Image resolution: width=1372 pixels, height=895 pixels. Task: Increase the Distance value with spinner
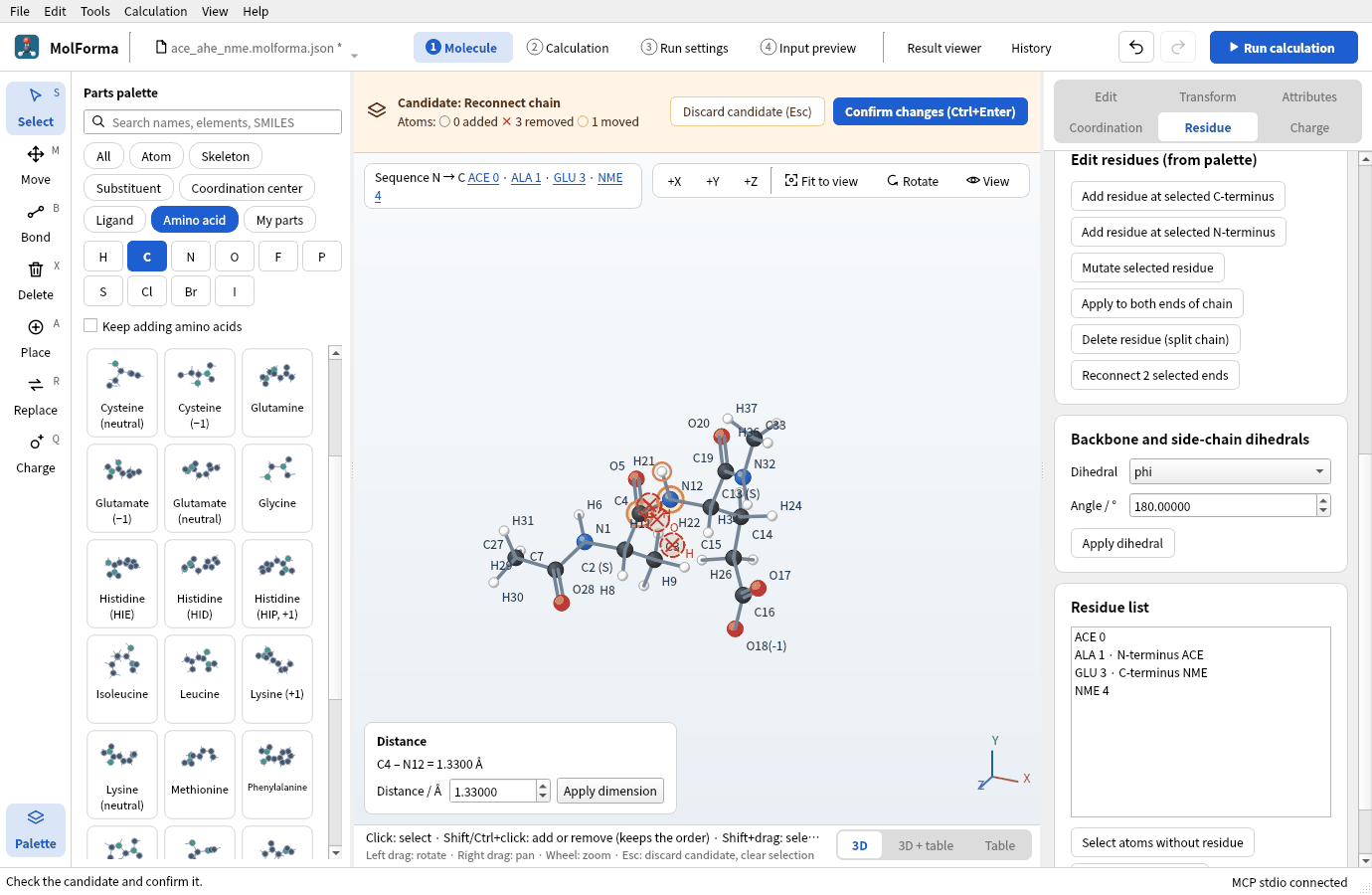click(x=543, y=786)
